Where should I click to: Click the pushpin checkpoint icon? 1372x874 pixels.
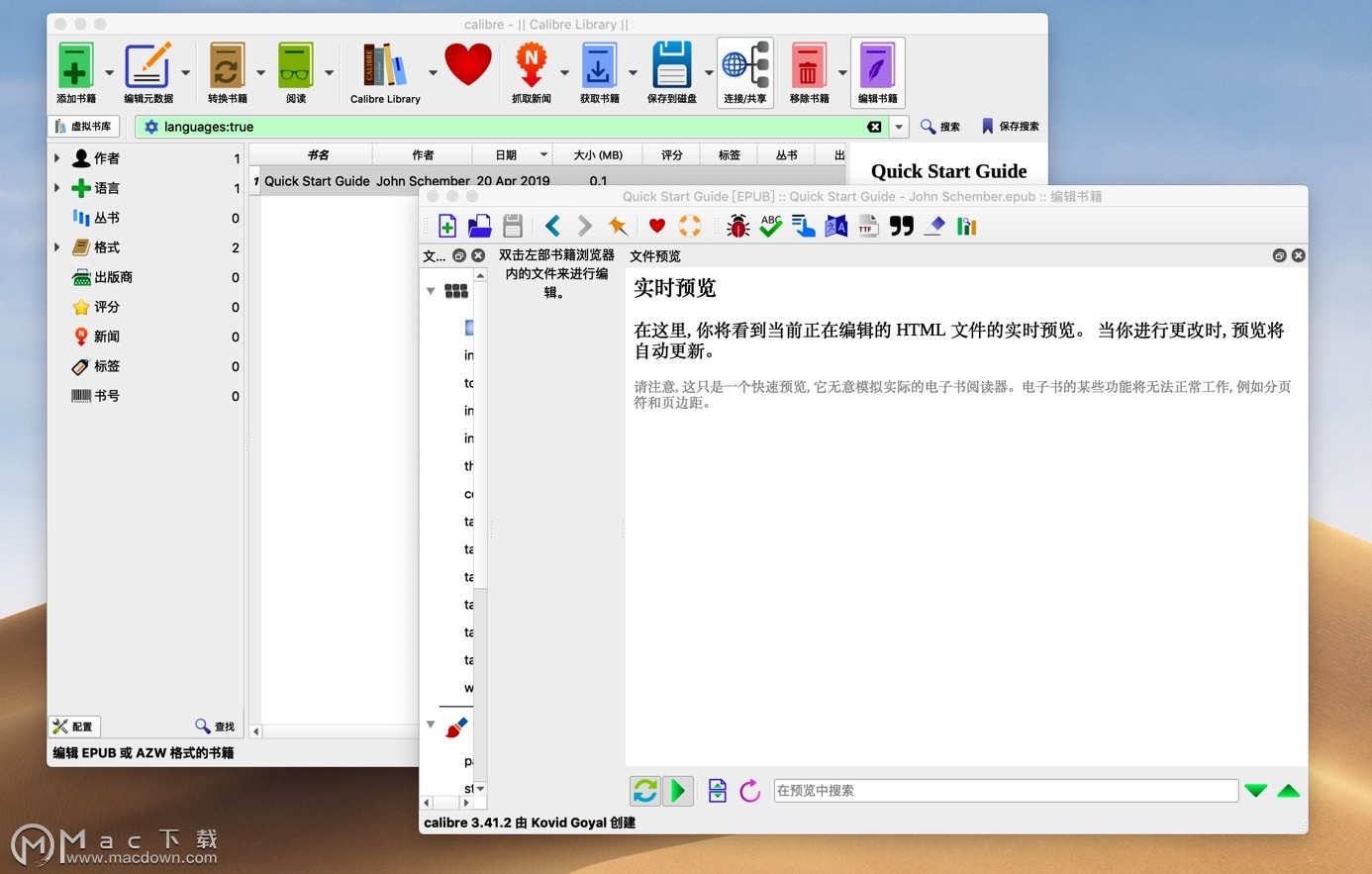pos(618,227)
